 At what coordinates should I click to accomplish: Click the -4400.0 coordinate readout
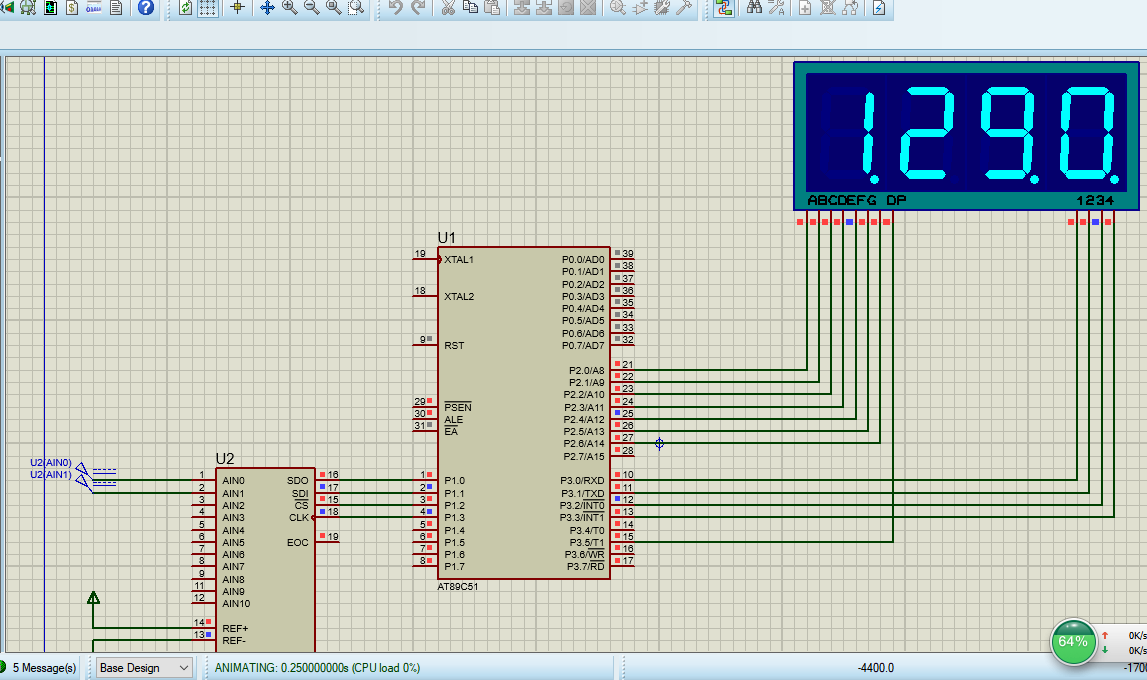tap(876, 668)
